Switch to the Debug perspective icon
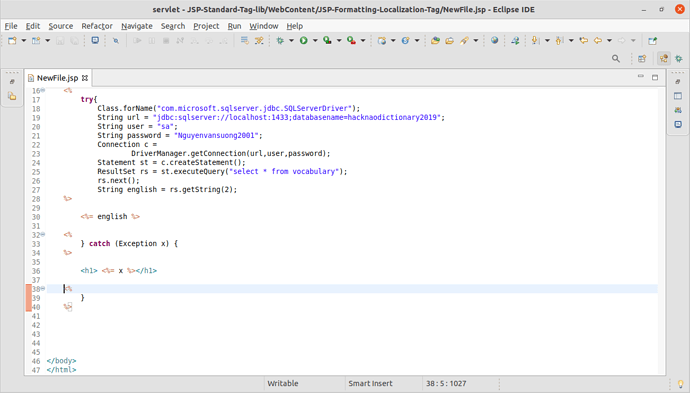 [x=679, y=59]
